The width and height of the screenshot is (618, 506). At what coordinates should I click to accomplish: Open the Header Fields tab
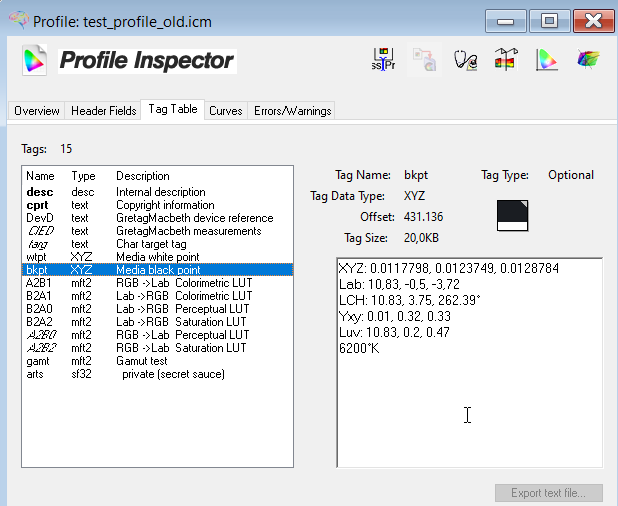(104, 111)
